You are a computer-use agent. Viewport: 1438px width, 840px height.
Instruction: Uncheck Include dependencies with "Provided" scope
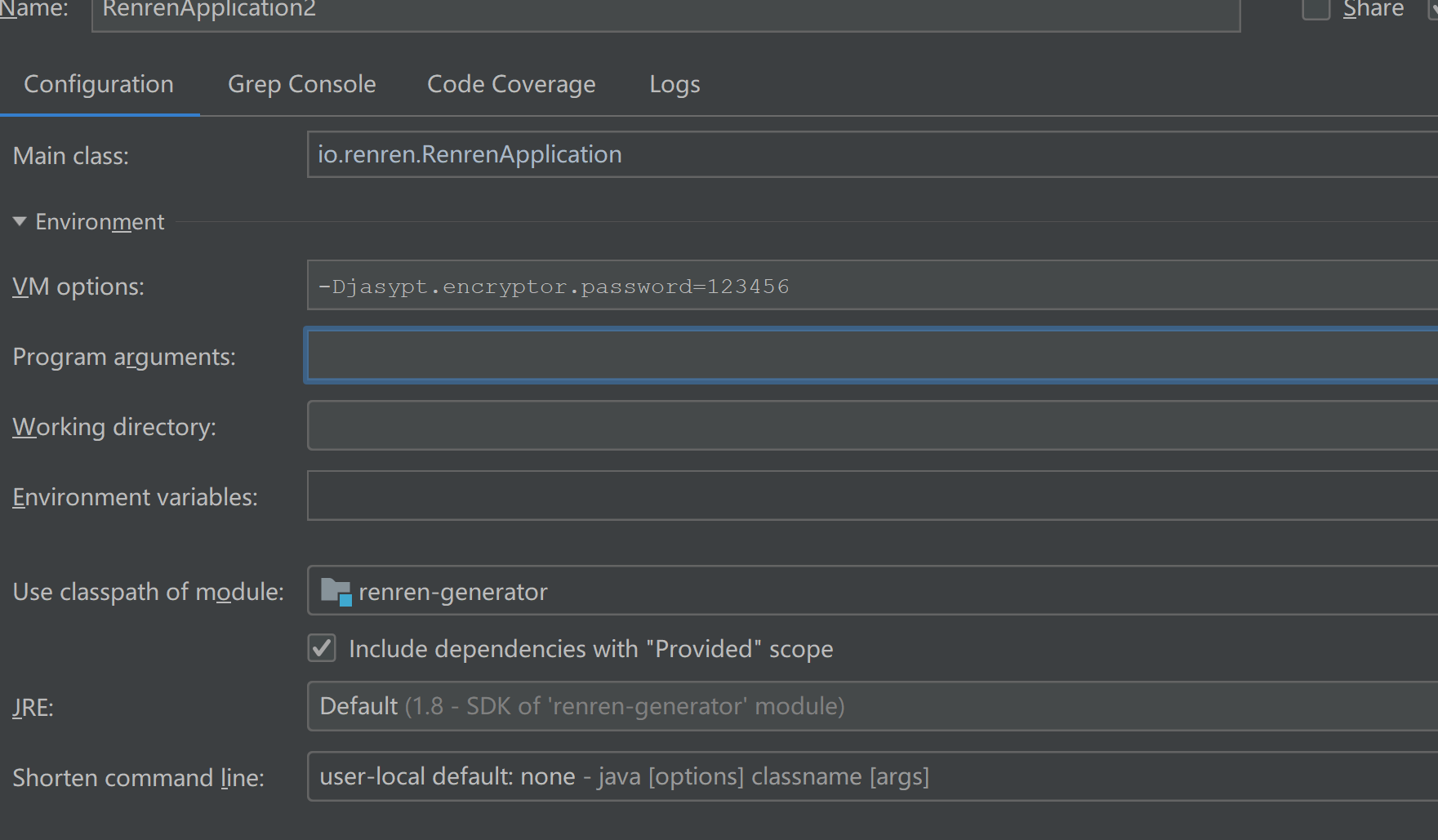(x=322, y=648)
